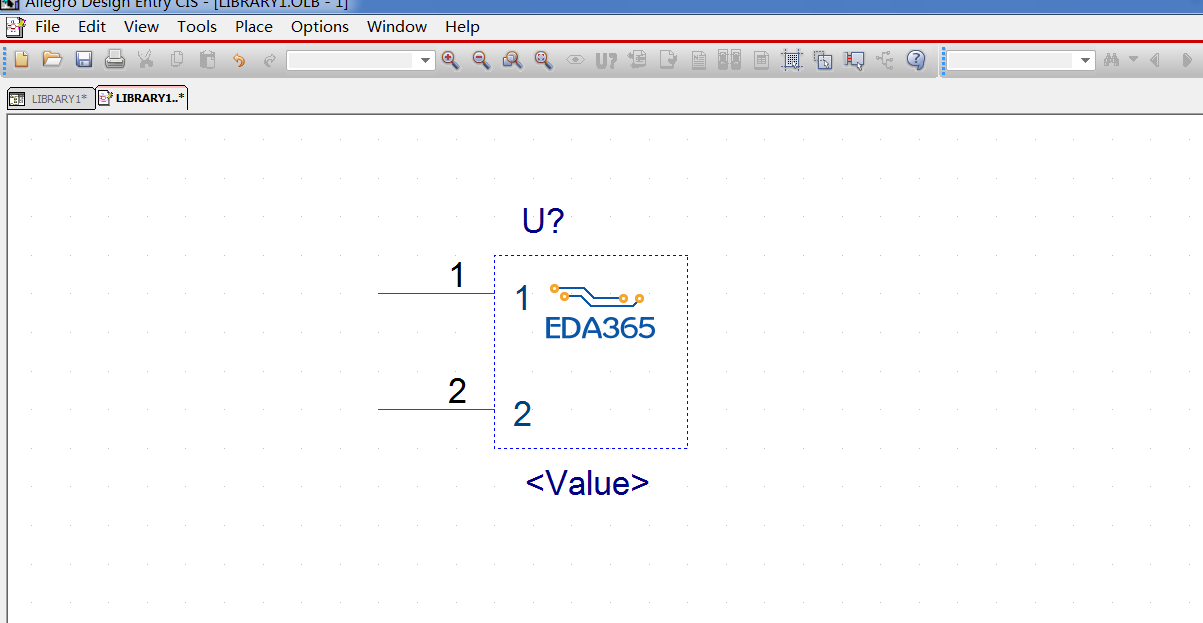Click the EDA365 logo image in part
The width and height of the screenshot is (1203, 623).
pos(600,311)
